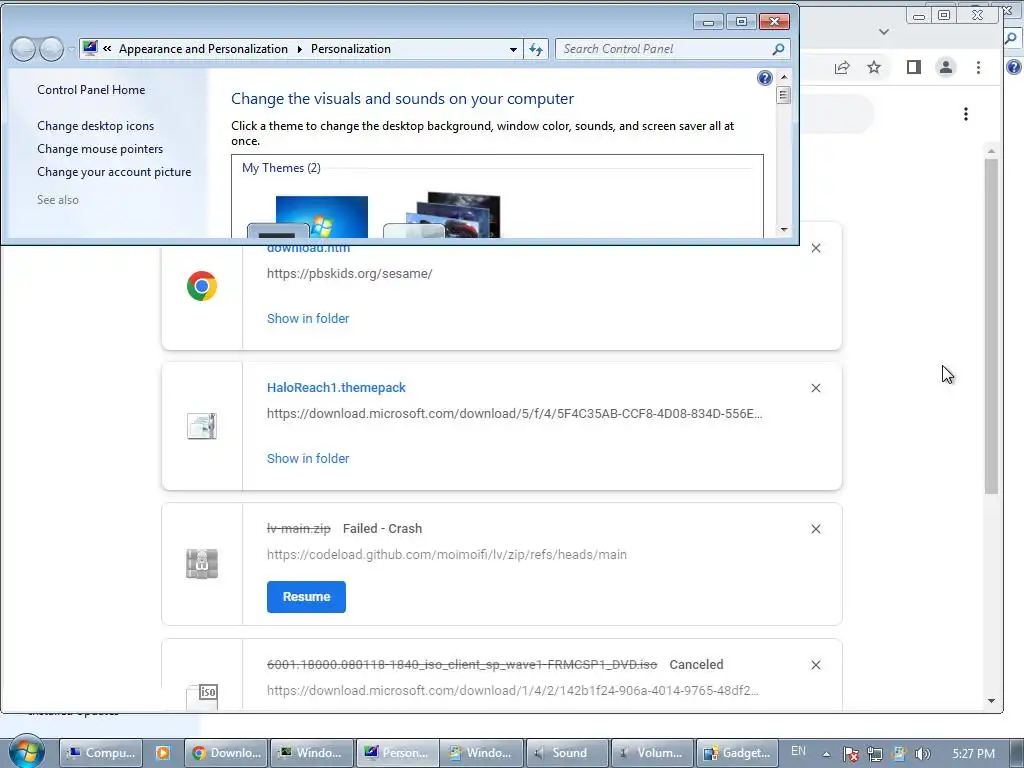Switch to the Computer taskbar button

pos(101,753)
